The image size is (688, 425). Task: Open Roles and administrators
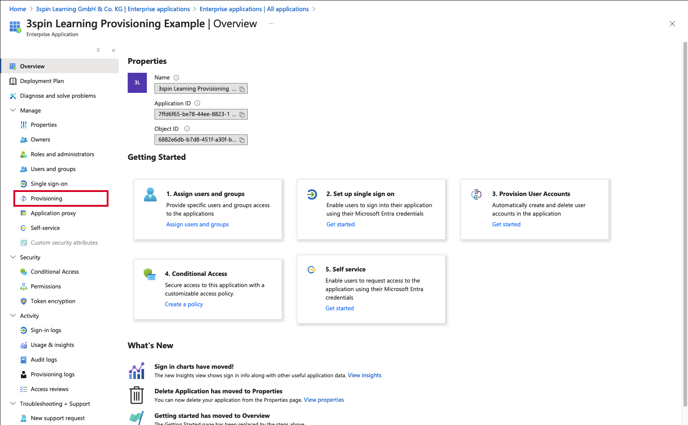(x=60, y=154)
